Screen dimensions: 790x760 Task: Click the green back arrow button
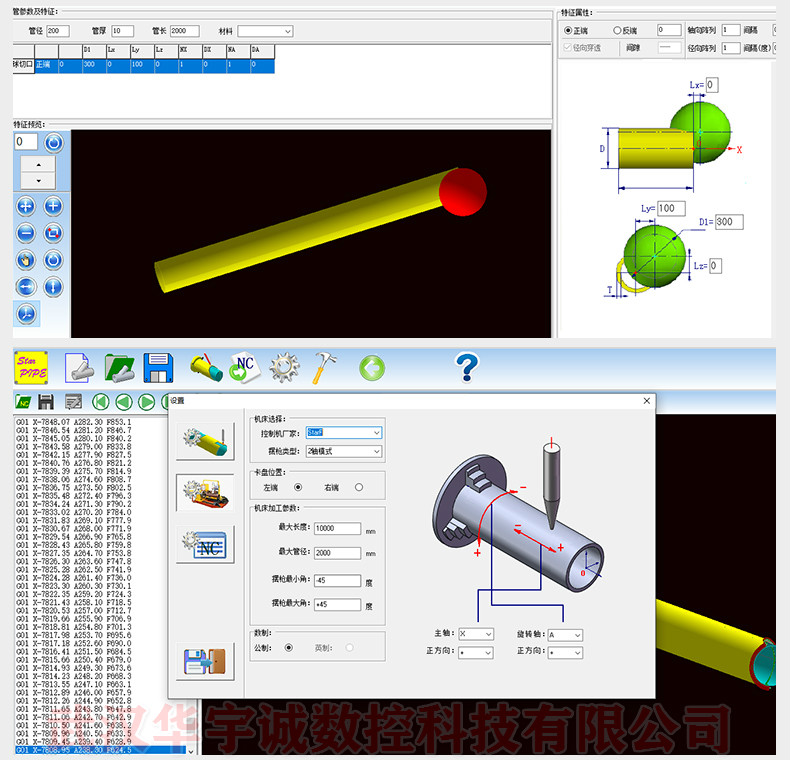(x=372, y=368)
